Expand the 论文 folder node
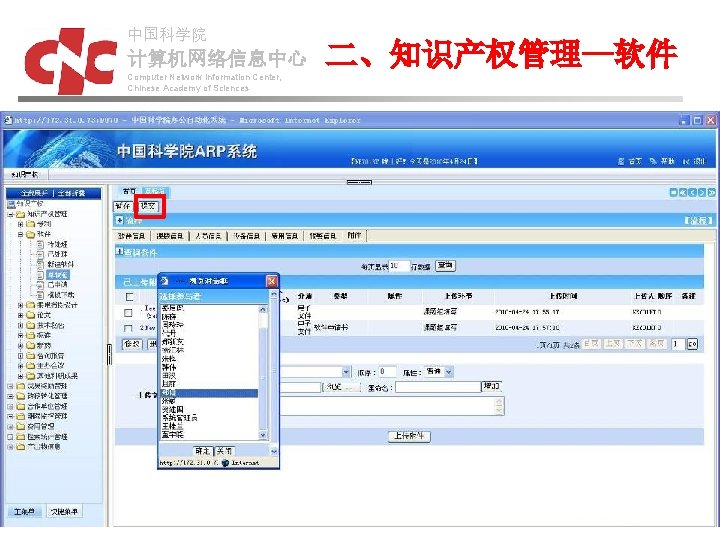Viewport: 720px width, 540px height. (x=21, y=315)
